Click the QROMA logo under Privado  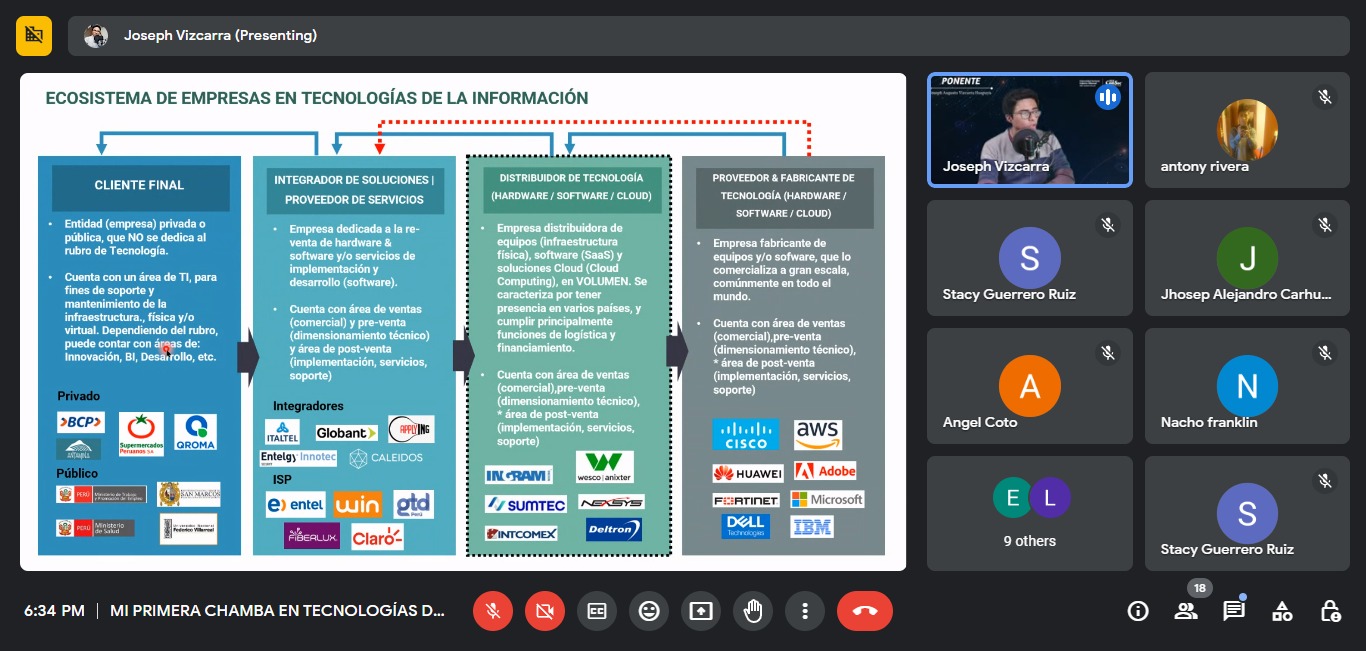195,433
